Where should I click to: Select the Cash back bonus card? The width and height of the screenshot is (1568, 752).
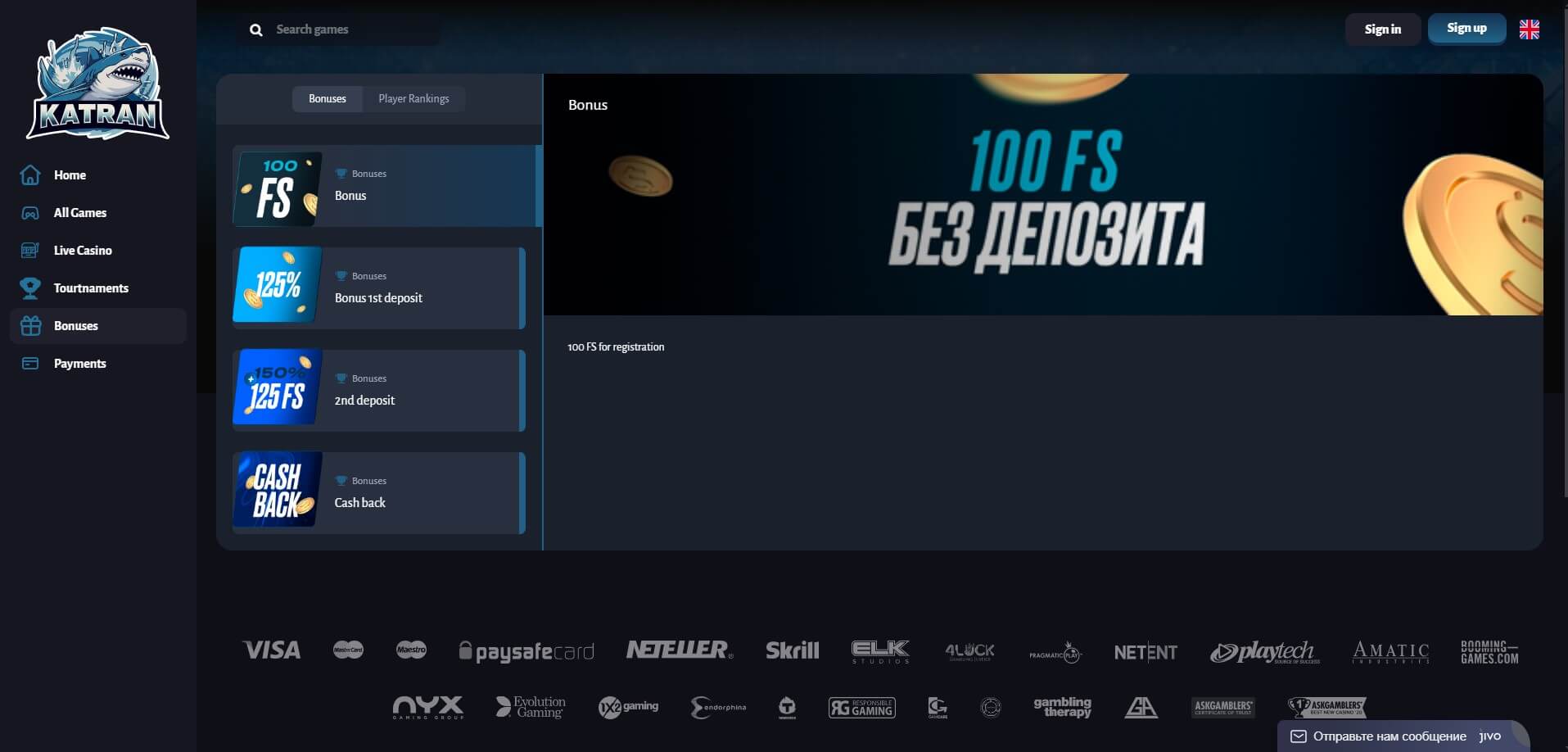(x=379, y=493)
